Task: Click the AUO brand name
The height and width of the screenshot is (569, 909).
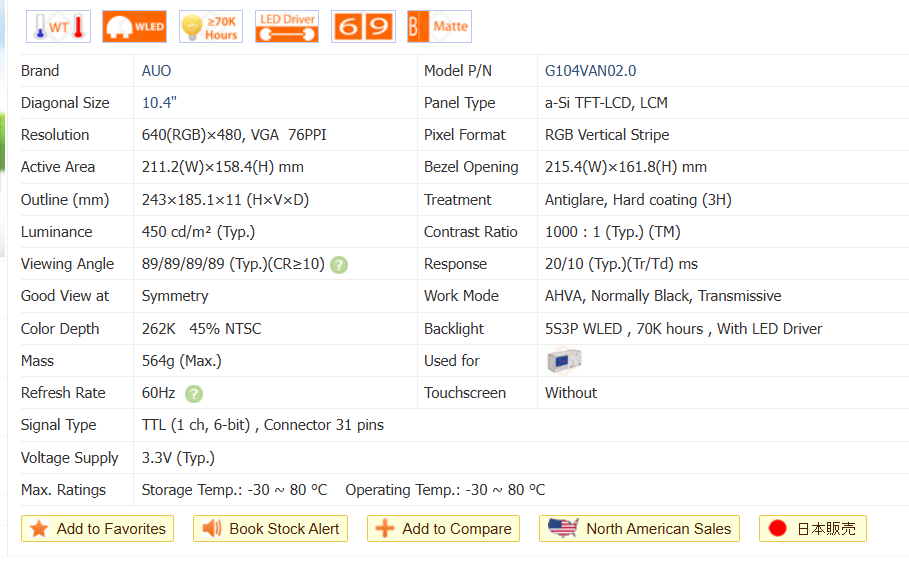Action: click(157, 71)
